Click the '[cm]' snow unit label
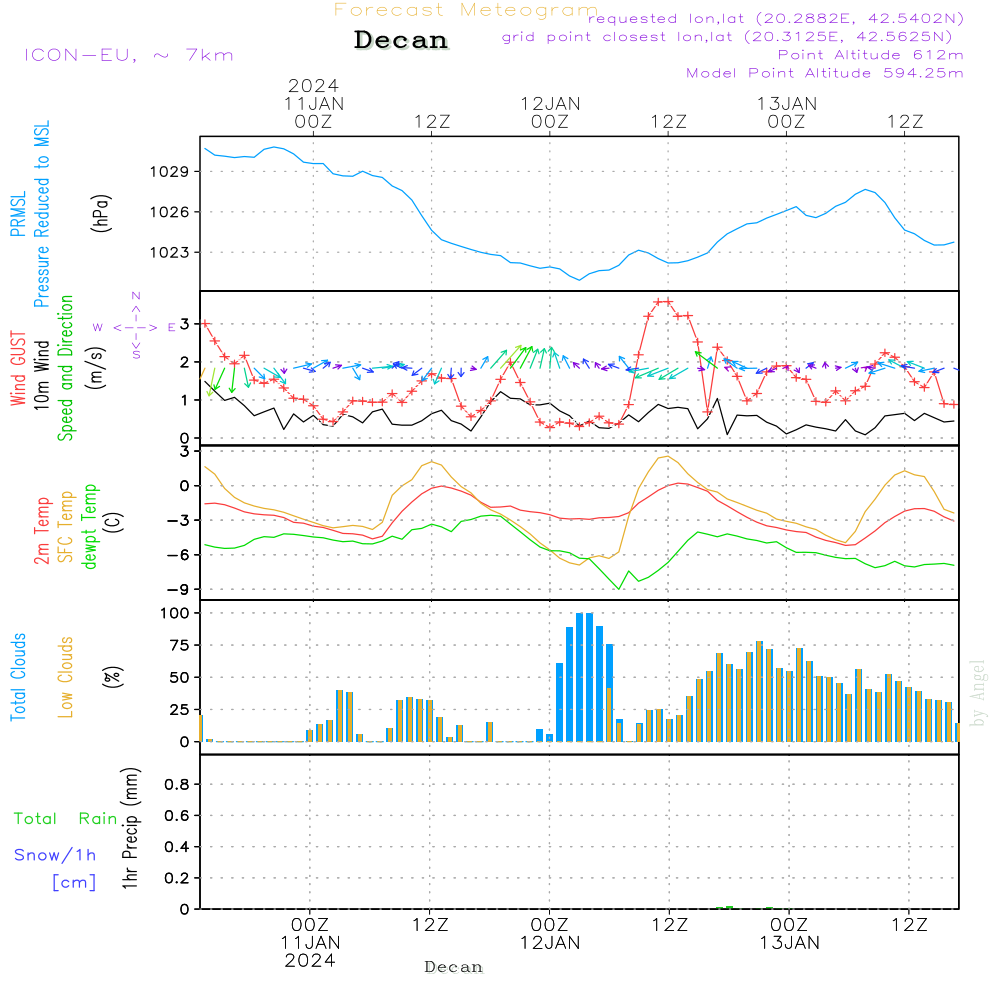 (x=74, y=882)
